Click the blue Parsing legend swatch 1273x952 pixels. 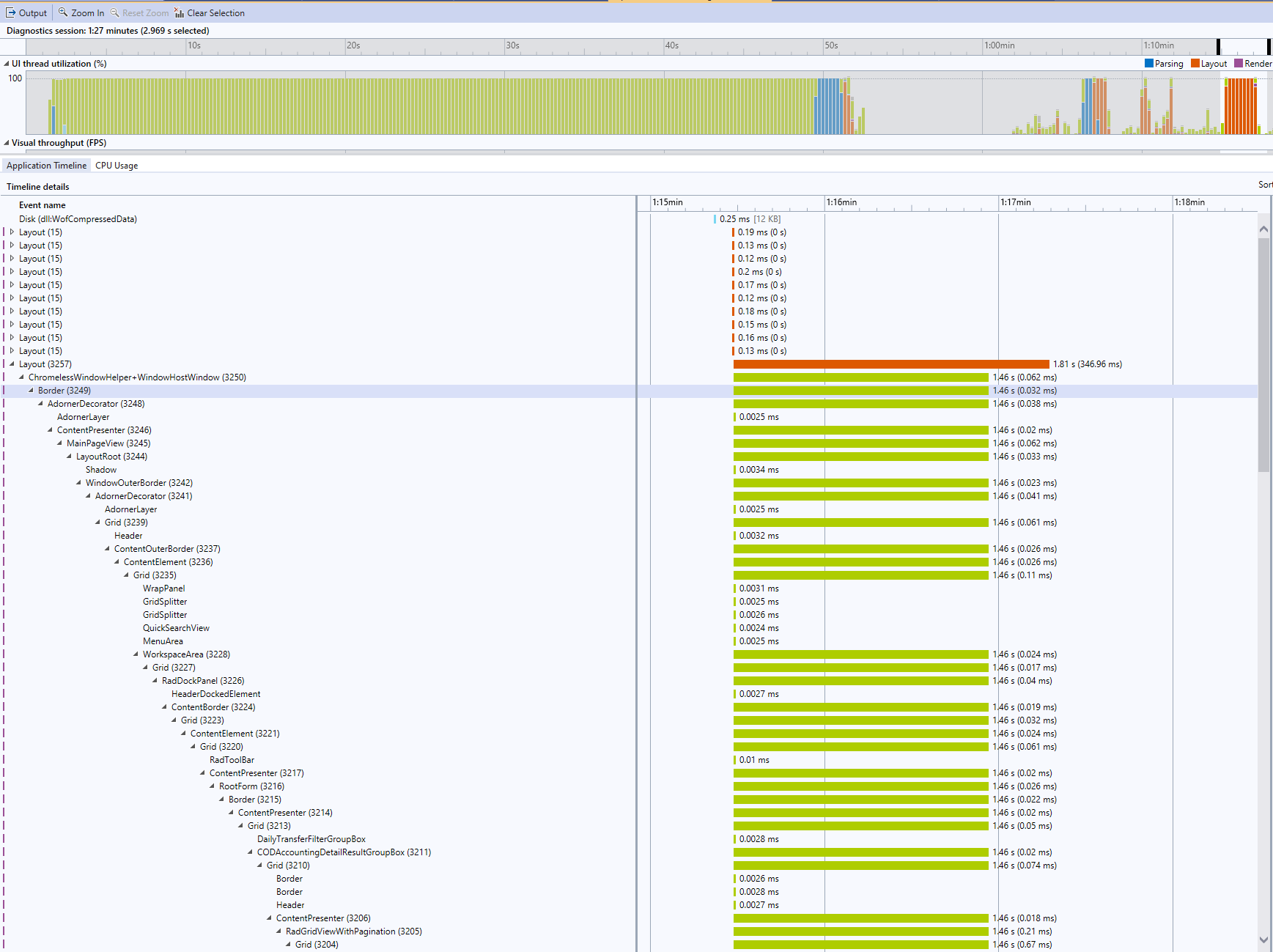click(1149, 64)
